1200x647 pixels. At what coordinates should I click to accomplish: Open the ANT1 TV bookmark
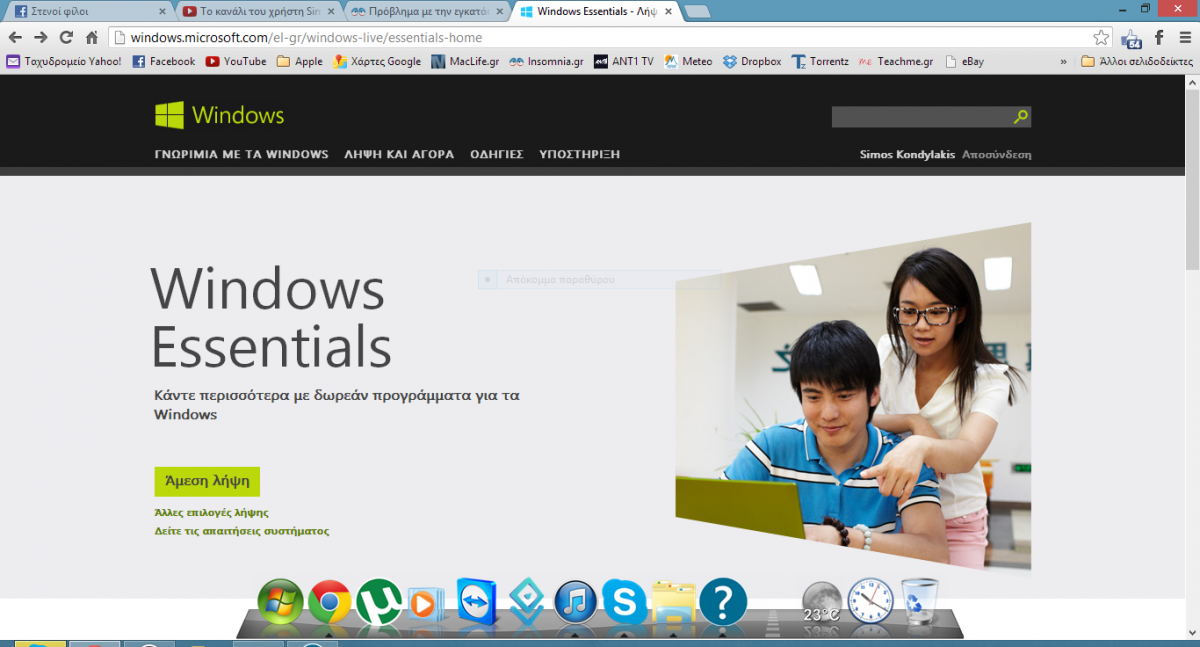tap(624, 61)
